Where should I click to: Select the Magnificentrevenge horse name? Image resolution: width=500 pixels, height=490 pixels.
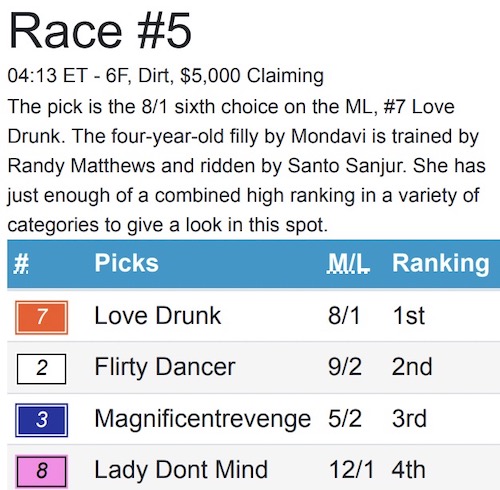[203, 419]
